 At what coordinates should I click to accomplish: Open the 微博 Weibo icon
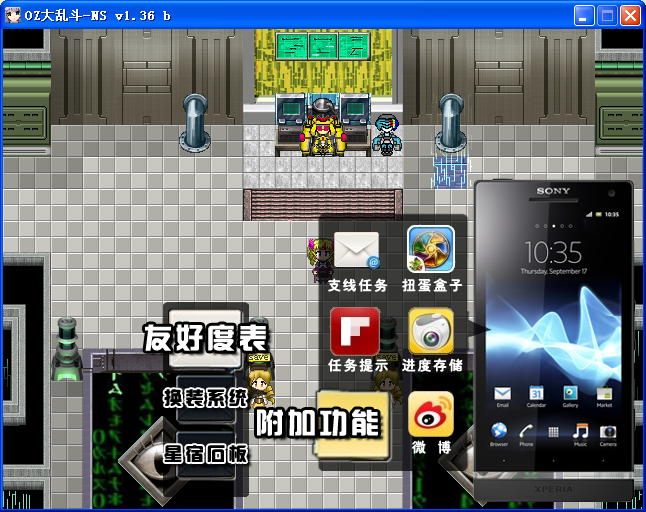pos(431,414)
